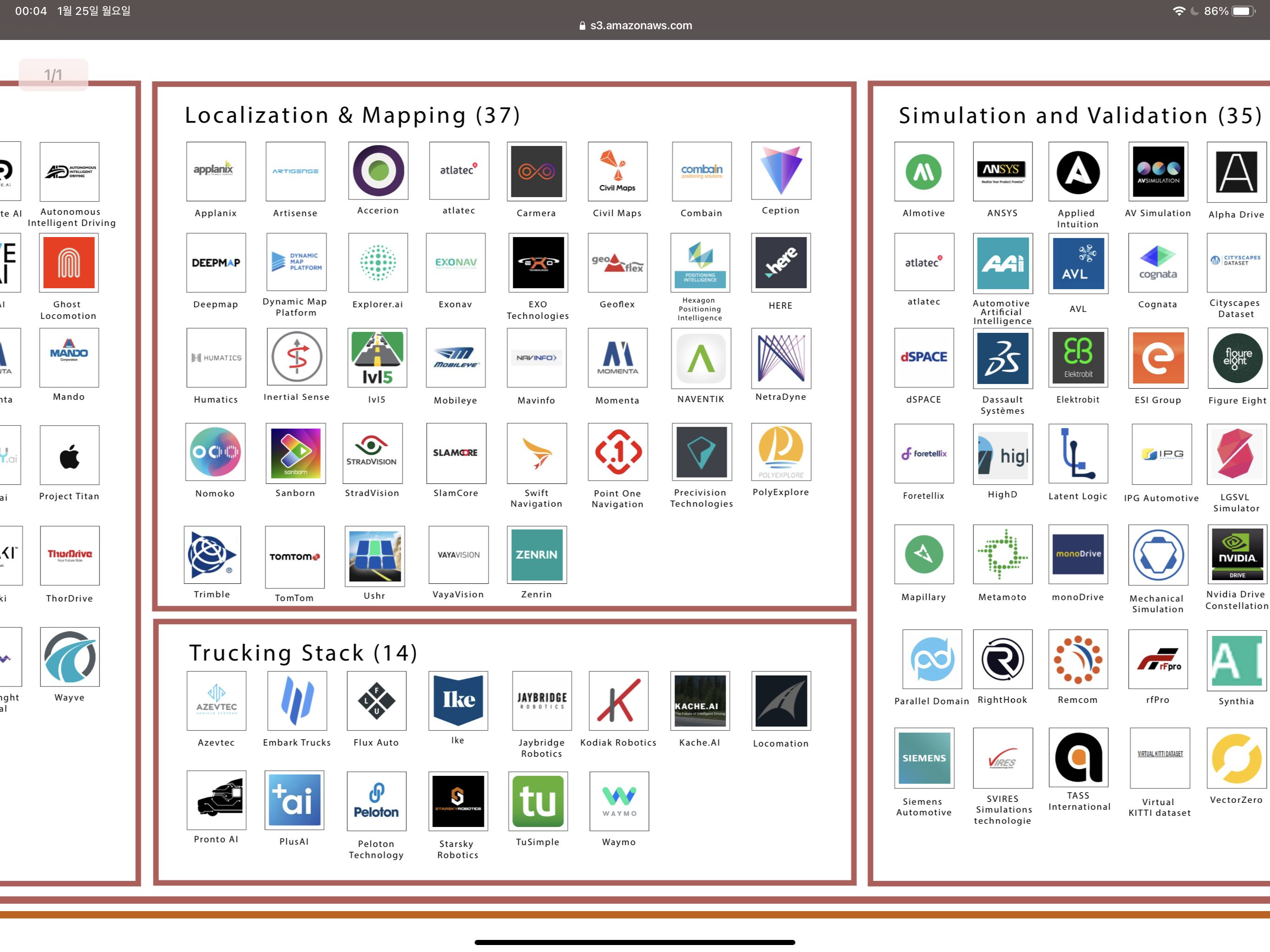Viewport: 1270px width, 952px height.
Task: Click the 1/1 page indicator
Action: click(x=53, y=75)
